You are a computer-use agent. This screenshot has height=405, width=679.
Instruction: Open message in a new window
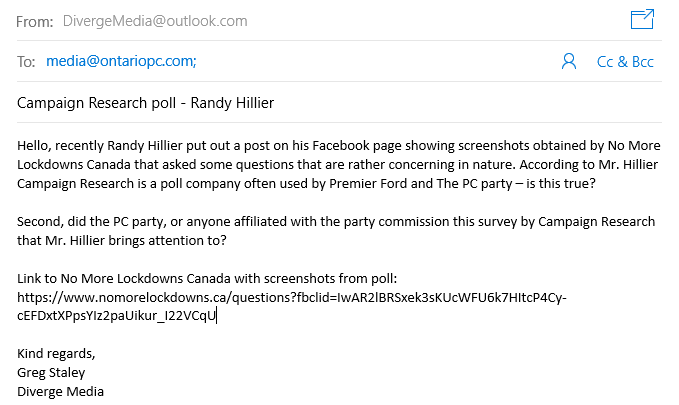coord(642,19)
